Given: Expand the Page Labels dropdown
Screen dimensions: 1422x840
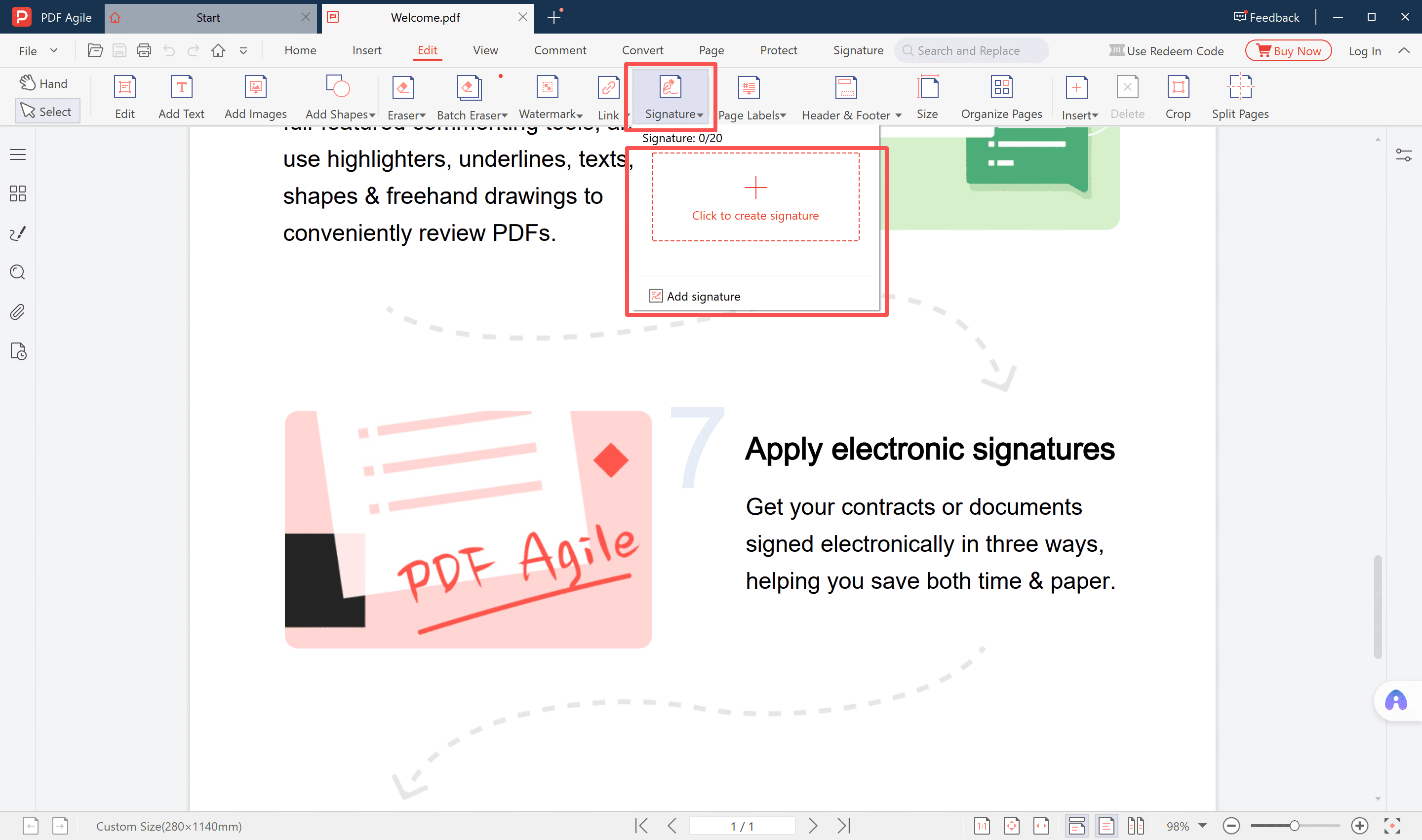Looking at the screenshot, I should 783,115.
